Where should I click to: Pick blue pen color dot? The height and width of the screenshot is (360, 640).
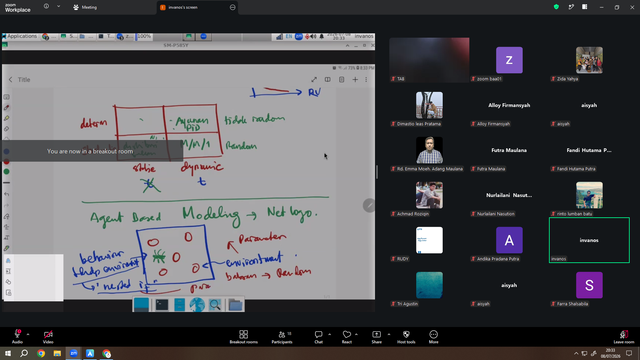coord(7,151)
